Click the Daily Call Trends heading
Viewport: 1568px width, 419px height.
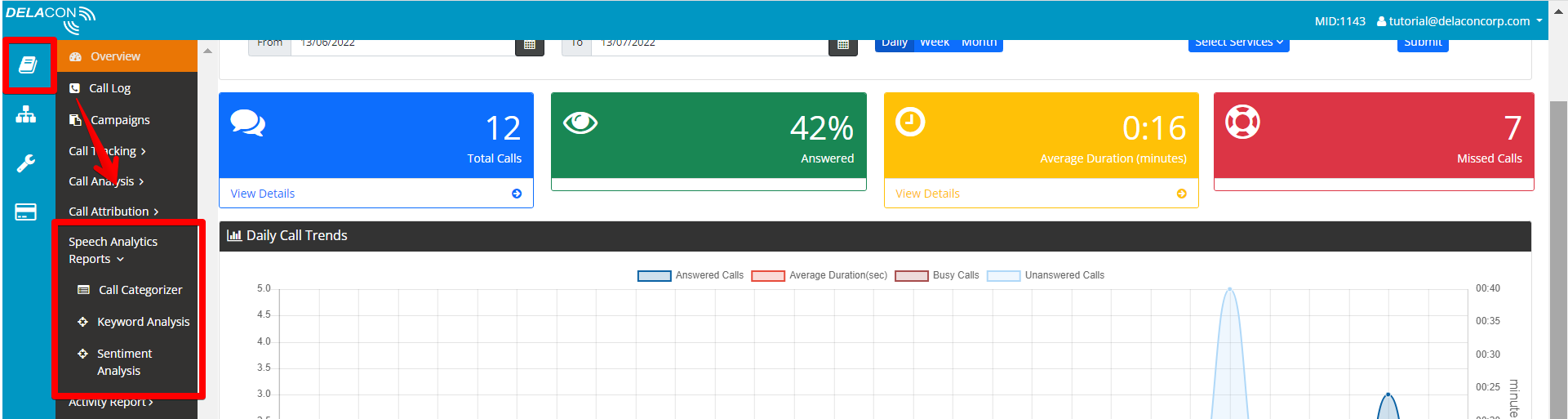point(297,235)
